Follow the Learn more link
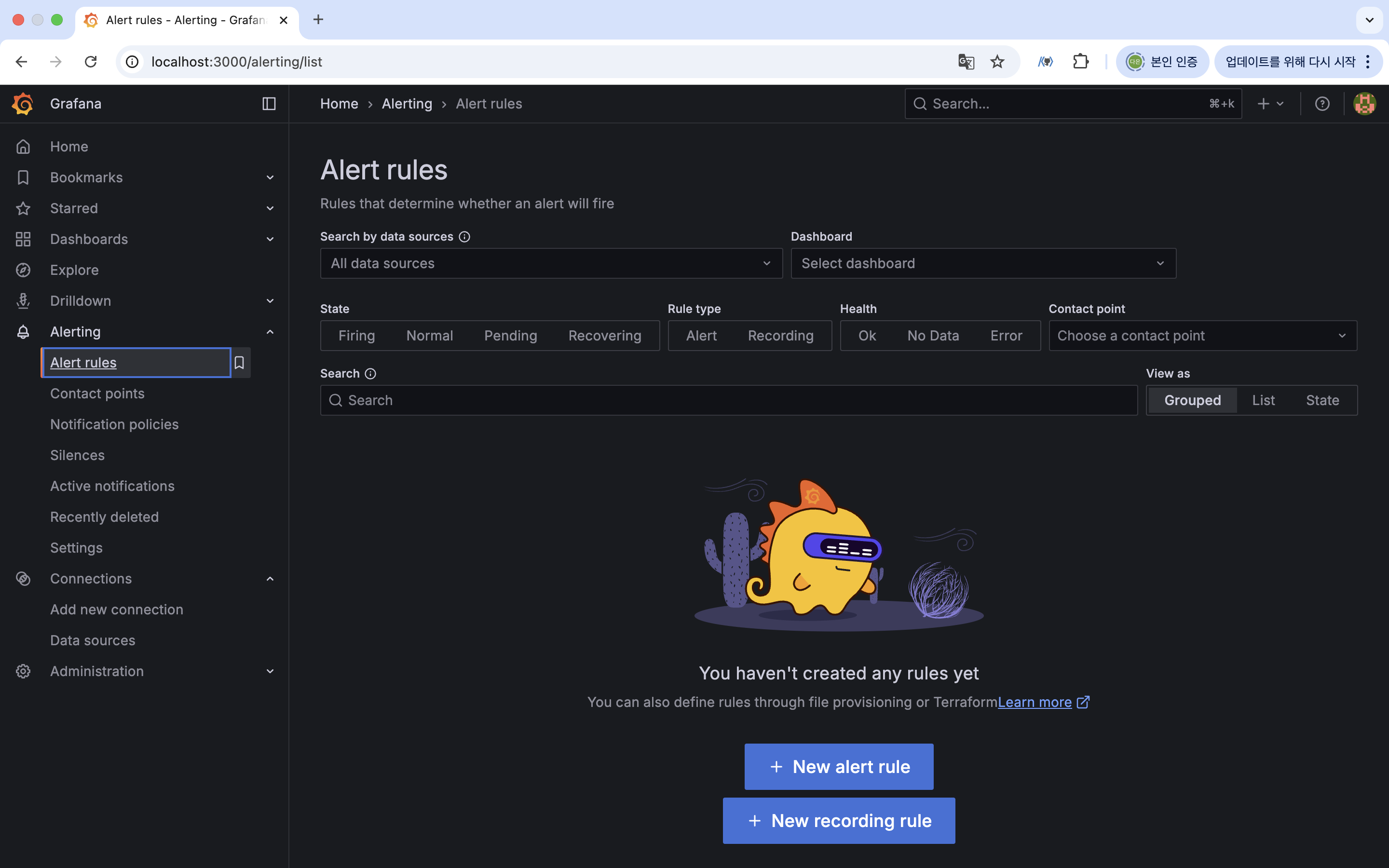Image resolution: width=1389 pixels, height=868 pixels. point(1035,702)
